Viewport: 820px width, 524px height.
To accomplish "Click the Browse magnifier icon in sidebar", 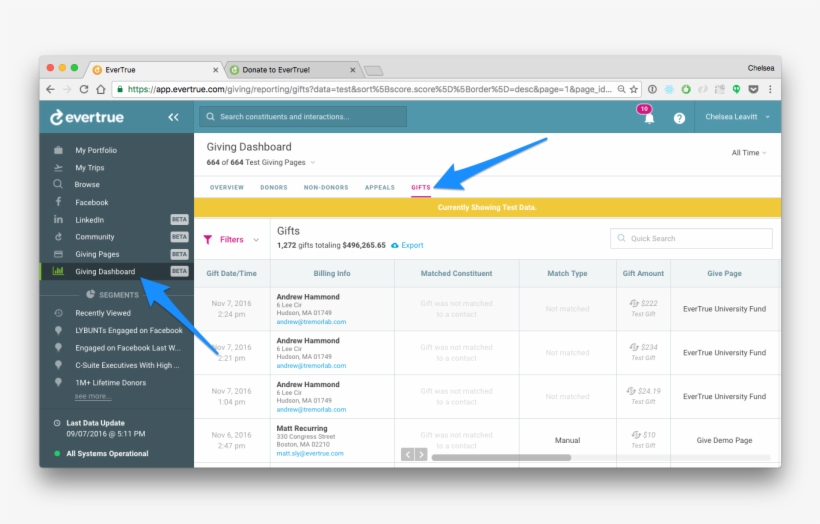I will (x=58, y=184).
